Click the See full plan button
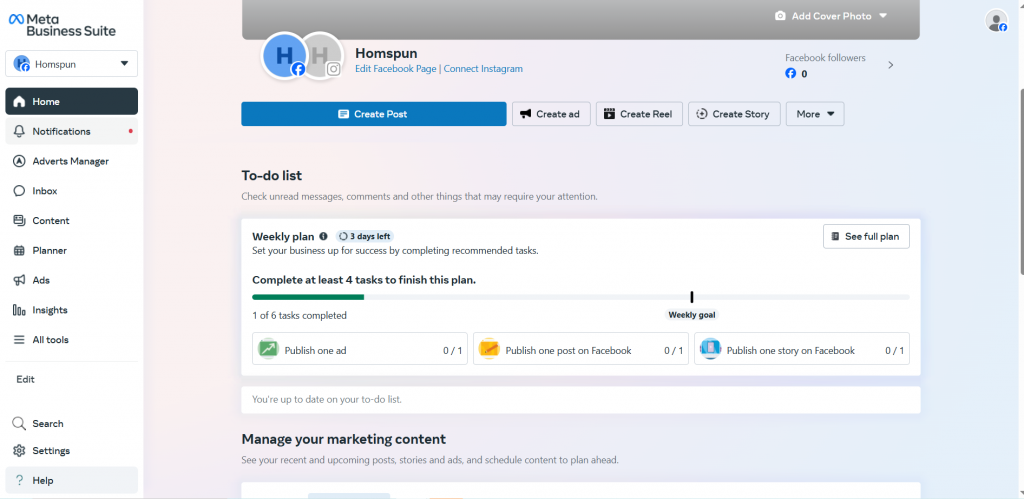Screen dimensions: 1024x499 click(x=866, y=236)
